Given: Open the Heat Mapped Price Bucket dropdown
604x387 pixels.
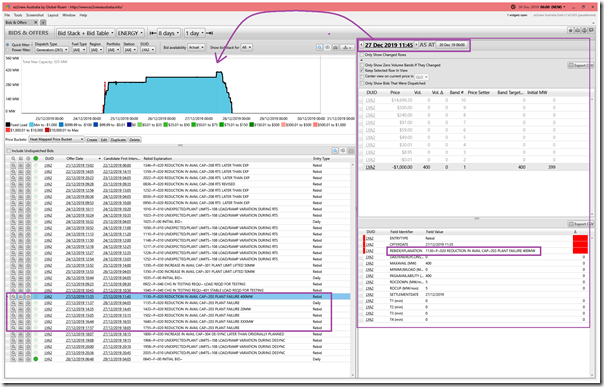Looking at the screenshot, I should point(56,139).
